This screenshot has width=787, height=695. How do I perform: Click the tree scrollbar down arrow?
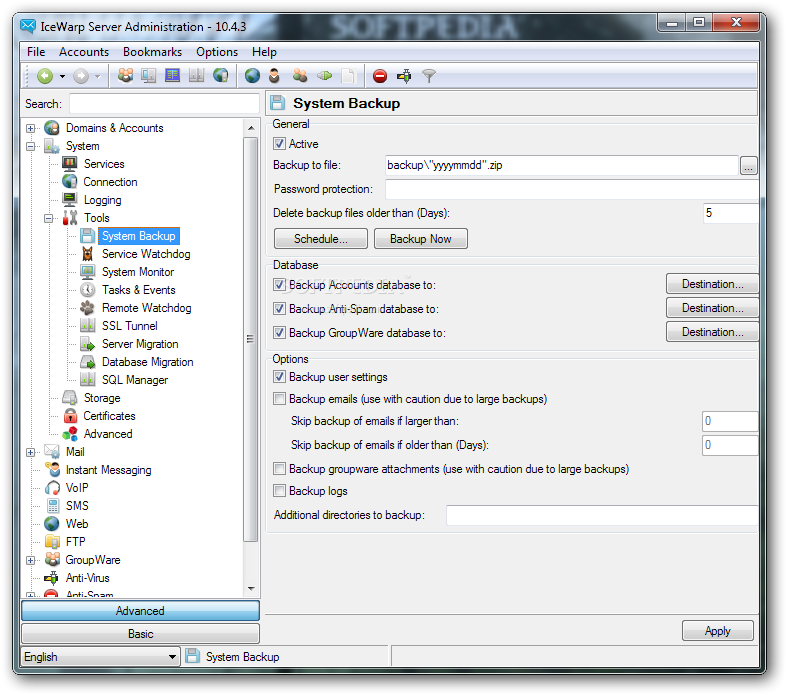251,589
